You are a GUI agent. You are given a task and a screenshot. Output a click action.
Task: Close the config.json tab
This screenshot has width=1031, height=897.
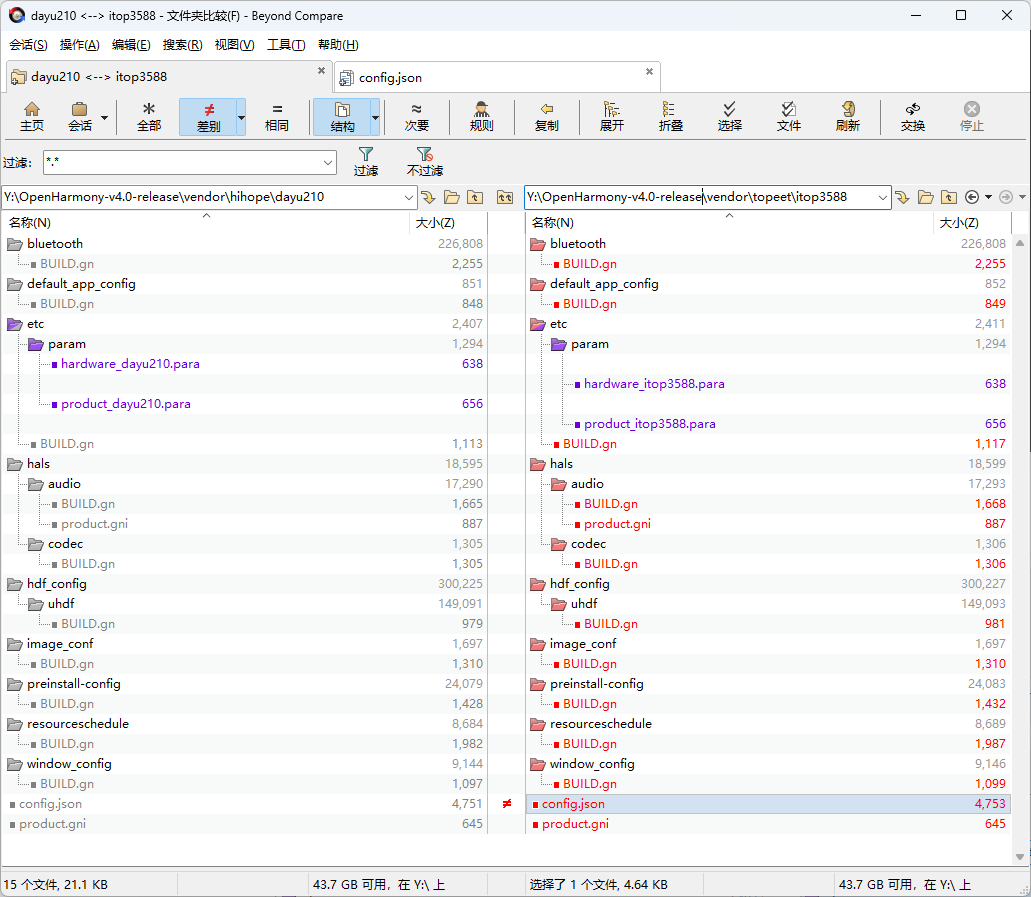(x=649, y=71)
